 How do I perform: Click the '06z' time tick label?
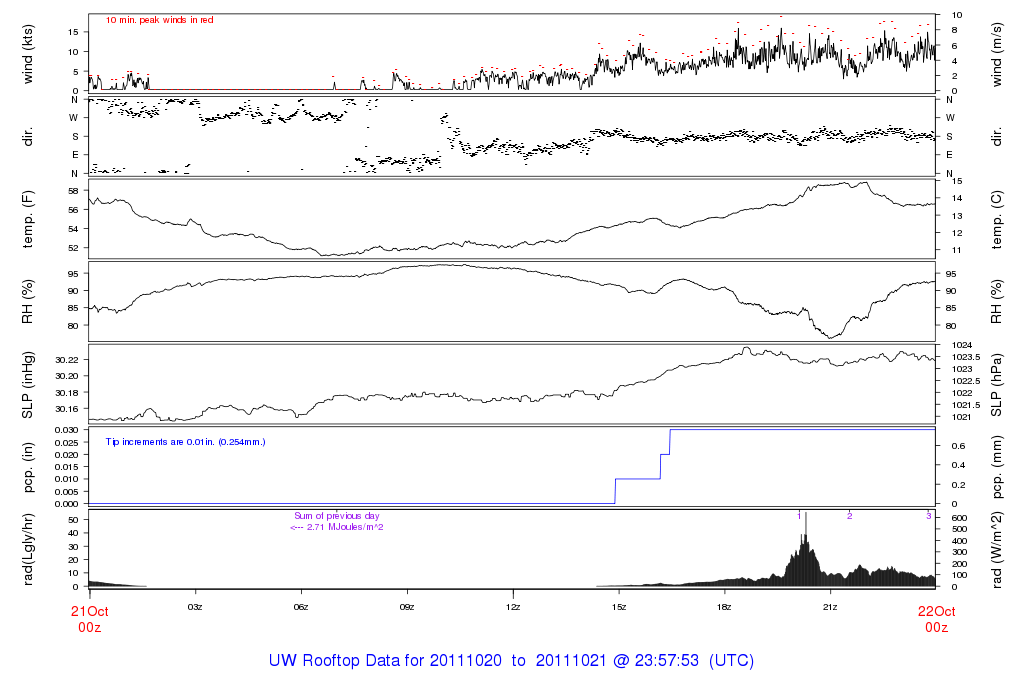pos(300,607)
